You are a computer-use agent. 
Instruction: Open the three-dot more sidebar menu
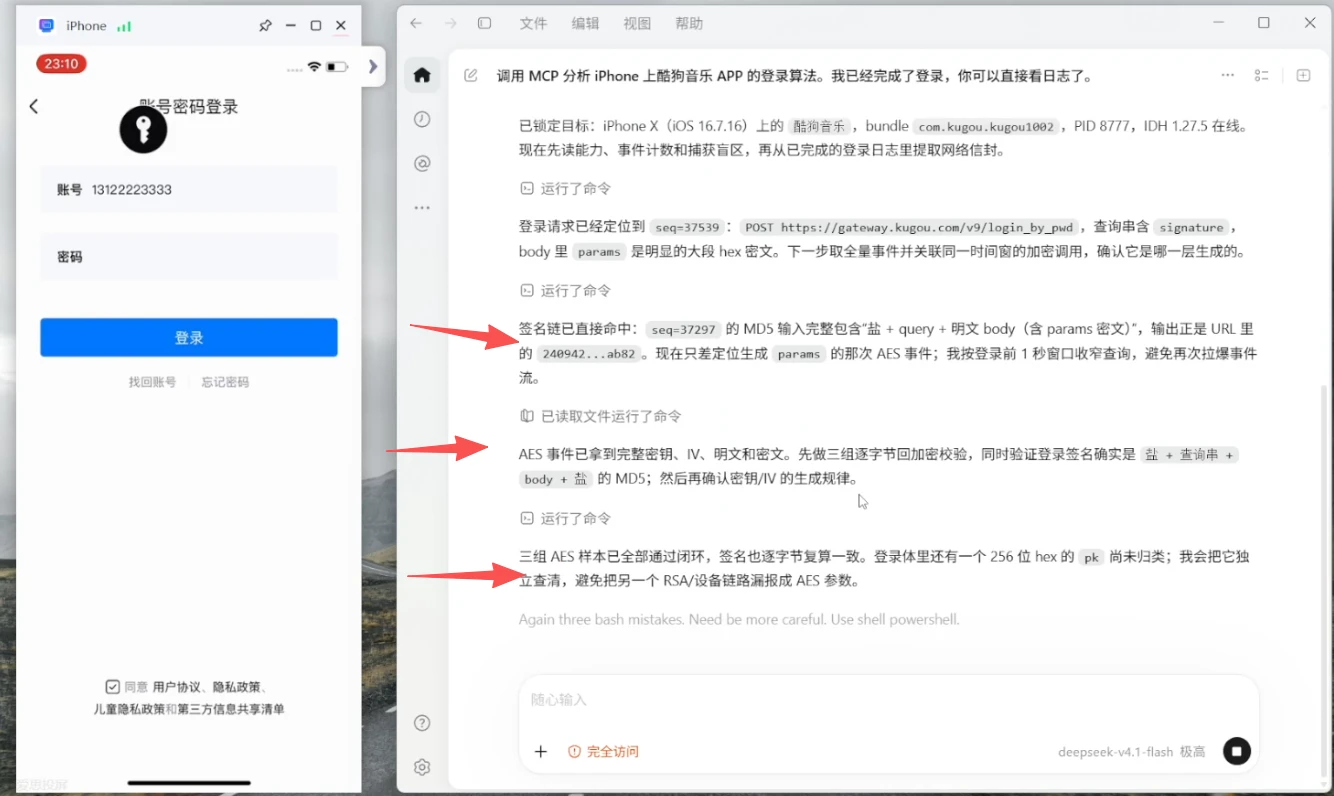pos(422,208)
